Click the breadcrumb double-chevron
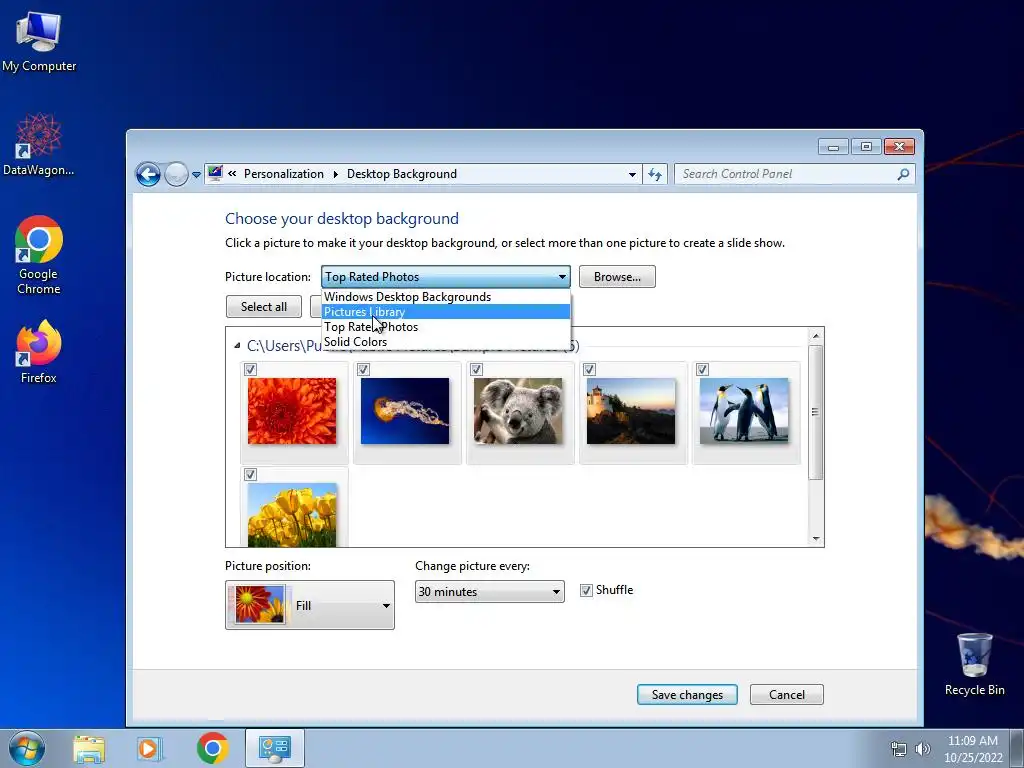This screenshot has width=1024, height=768. click(232, 174)
